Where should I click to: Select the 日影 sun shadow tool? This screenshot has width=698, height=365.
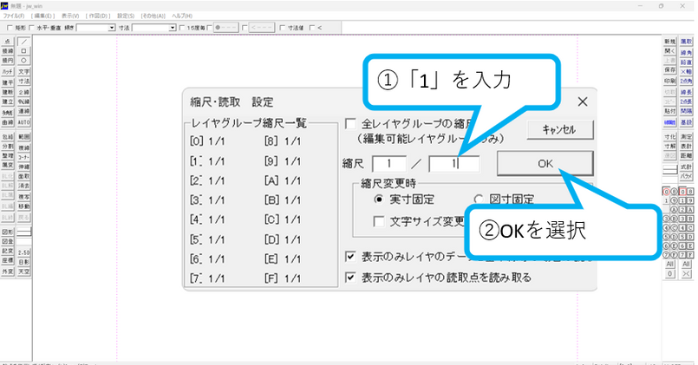pyautogui.click(x=24, y=262)
